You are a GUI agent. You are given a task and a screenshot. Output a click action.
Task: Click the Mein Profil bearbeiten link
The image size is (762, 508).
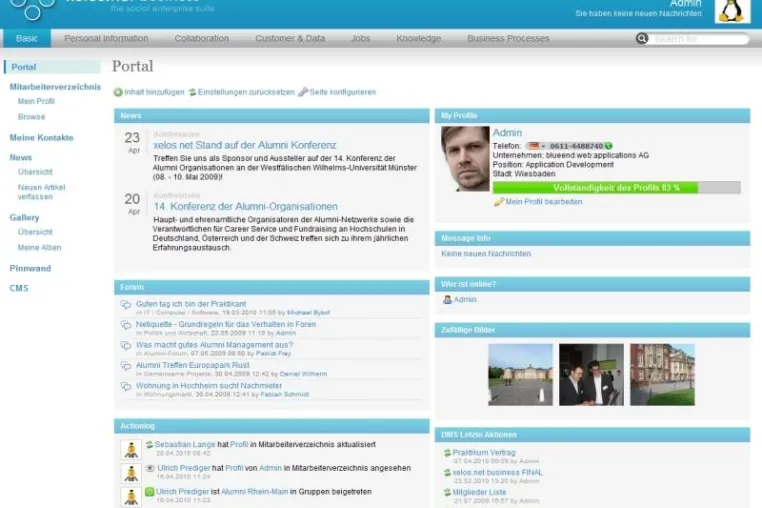click(543, 202)
